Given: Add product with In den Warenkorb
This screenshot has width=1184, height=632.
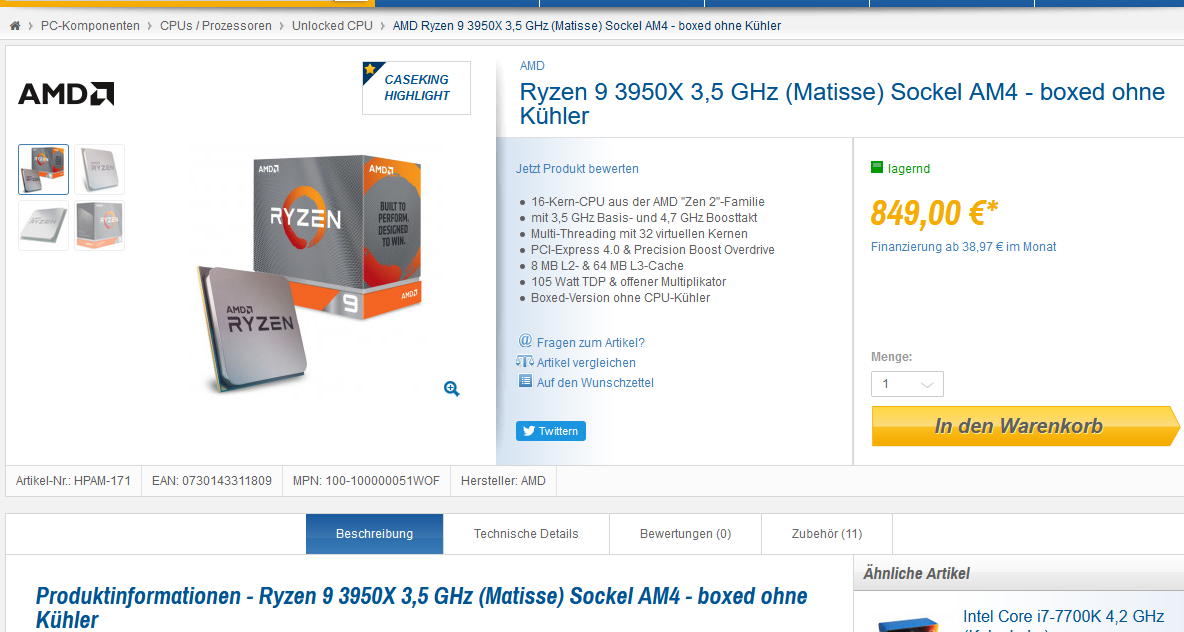Looking at the screenshot, I should (x=1024, y=426).
